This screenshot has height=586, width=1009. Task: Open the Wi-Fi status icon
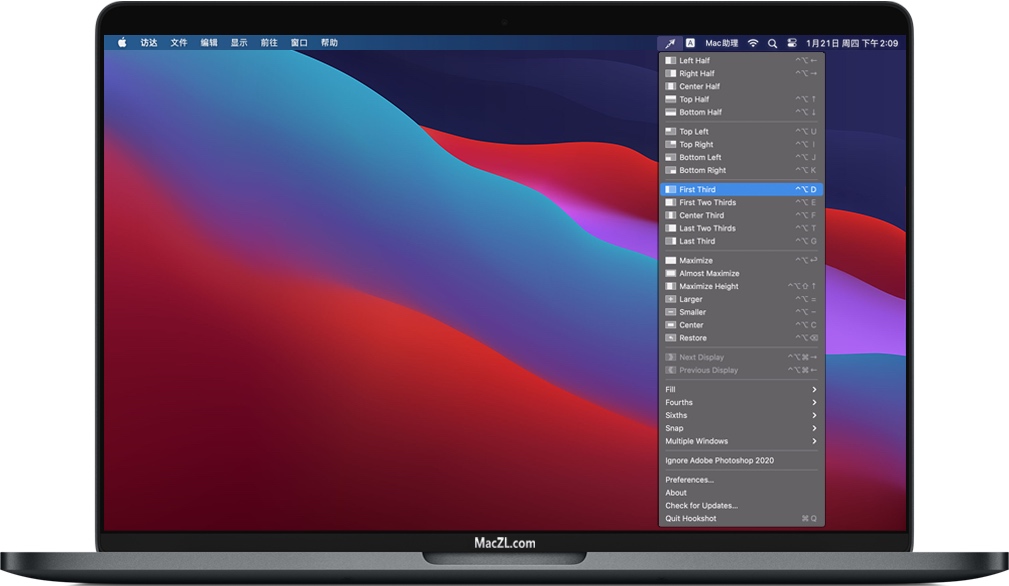[x=751, y=43]
